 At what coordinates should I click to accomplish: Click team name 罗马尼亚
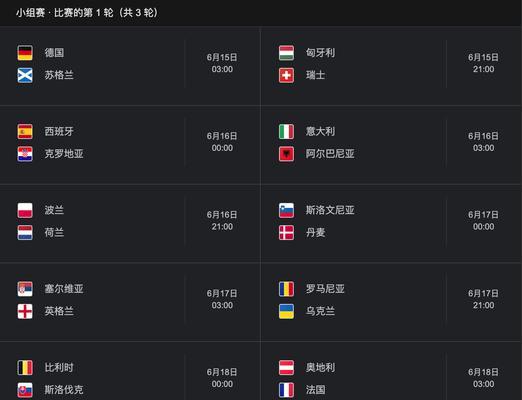click(x=325, y=289)
